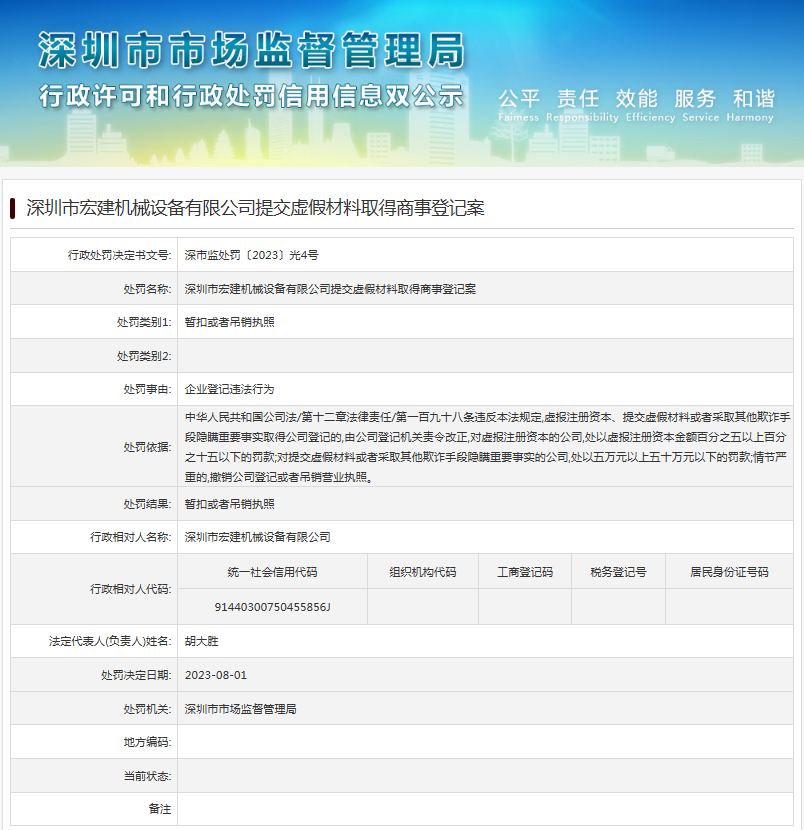Click 深圳市市场监督管理局 in the 处罚机关 row
The height and width of the screenshot is (830, 804).
(240, 709)
